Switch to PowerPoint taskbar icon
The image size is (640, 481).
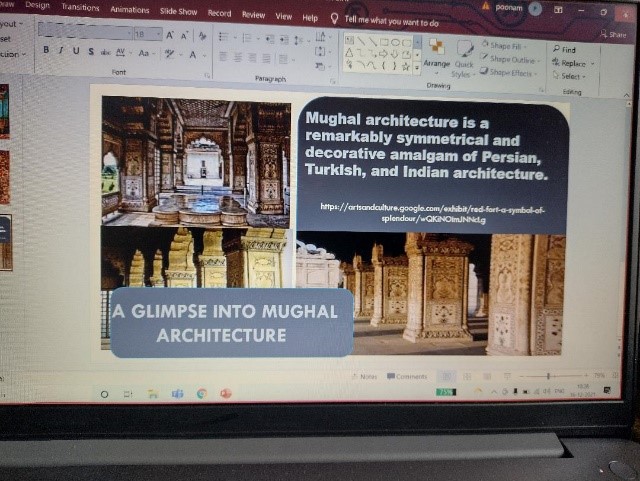[226, 393]
